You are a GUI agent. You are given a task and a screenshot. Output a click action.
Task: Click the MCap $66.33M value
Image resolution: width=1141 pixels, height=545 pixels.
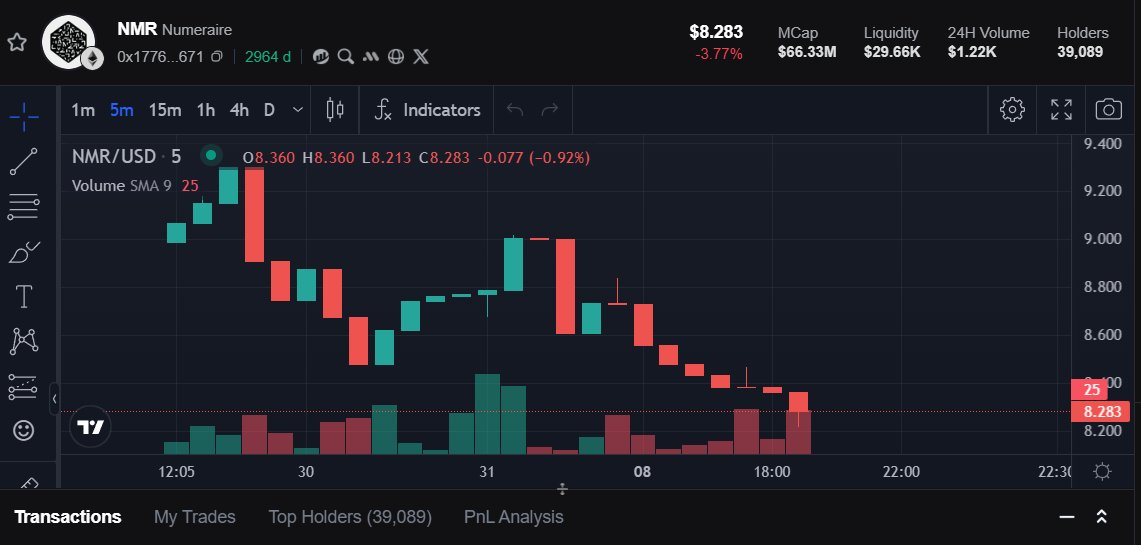[806, 52]
